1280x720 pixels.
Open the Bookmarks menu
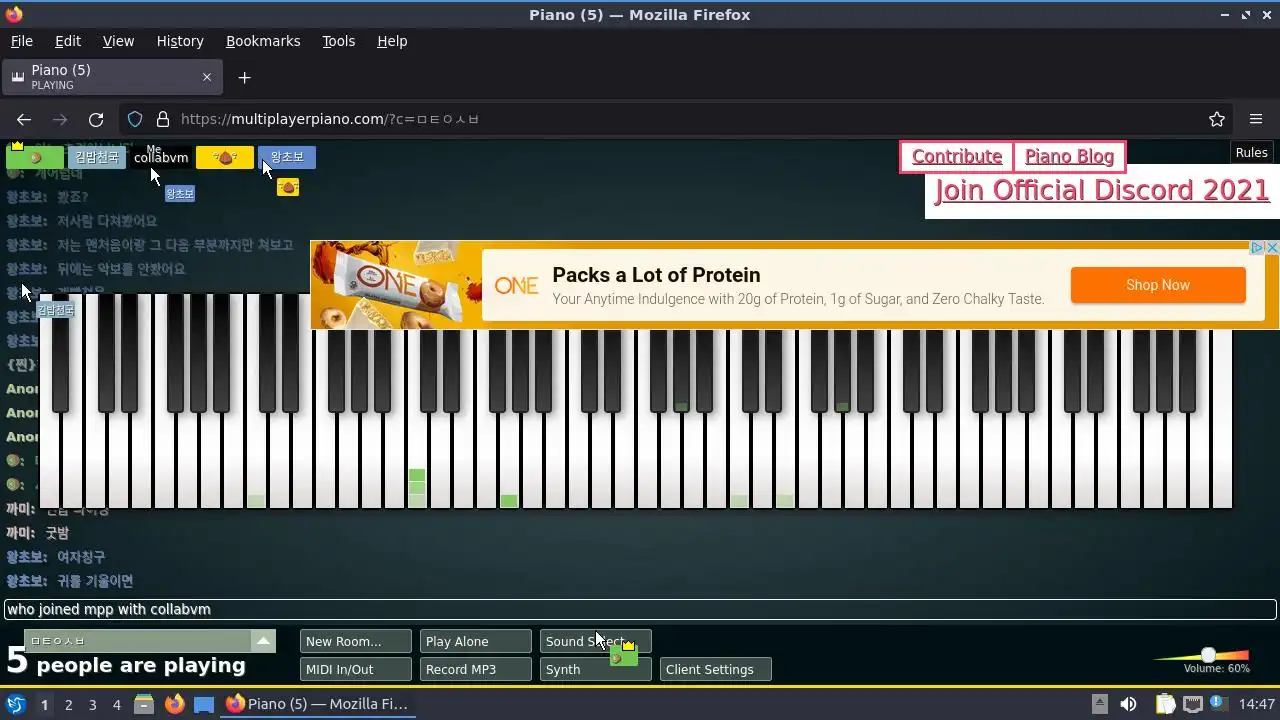(263, 41)
